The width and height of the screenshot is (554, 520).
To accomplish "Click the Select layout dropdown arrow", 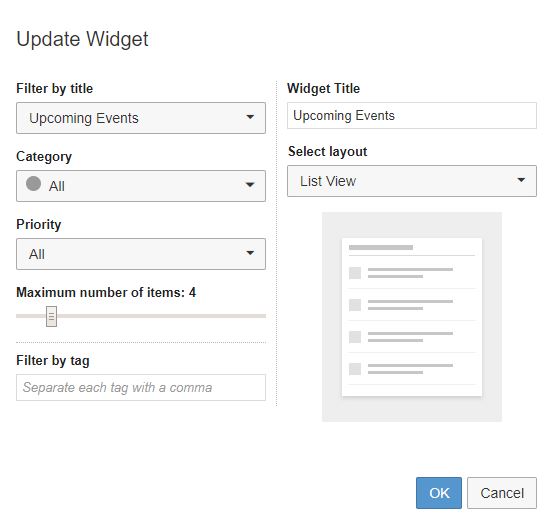I will pos(521,180).
